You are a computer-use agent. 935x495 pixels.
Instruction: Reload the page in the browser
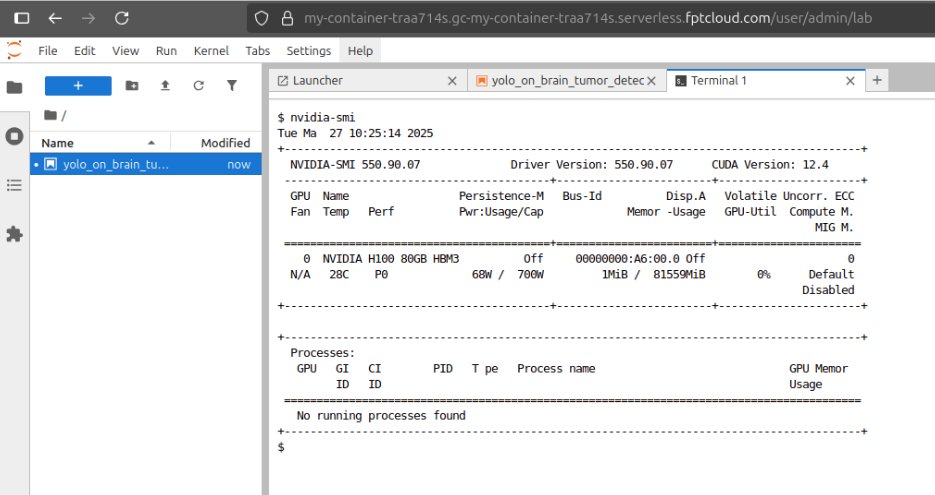click(122, 18)
